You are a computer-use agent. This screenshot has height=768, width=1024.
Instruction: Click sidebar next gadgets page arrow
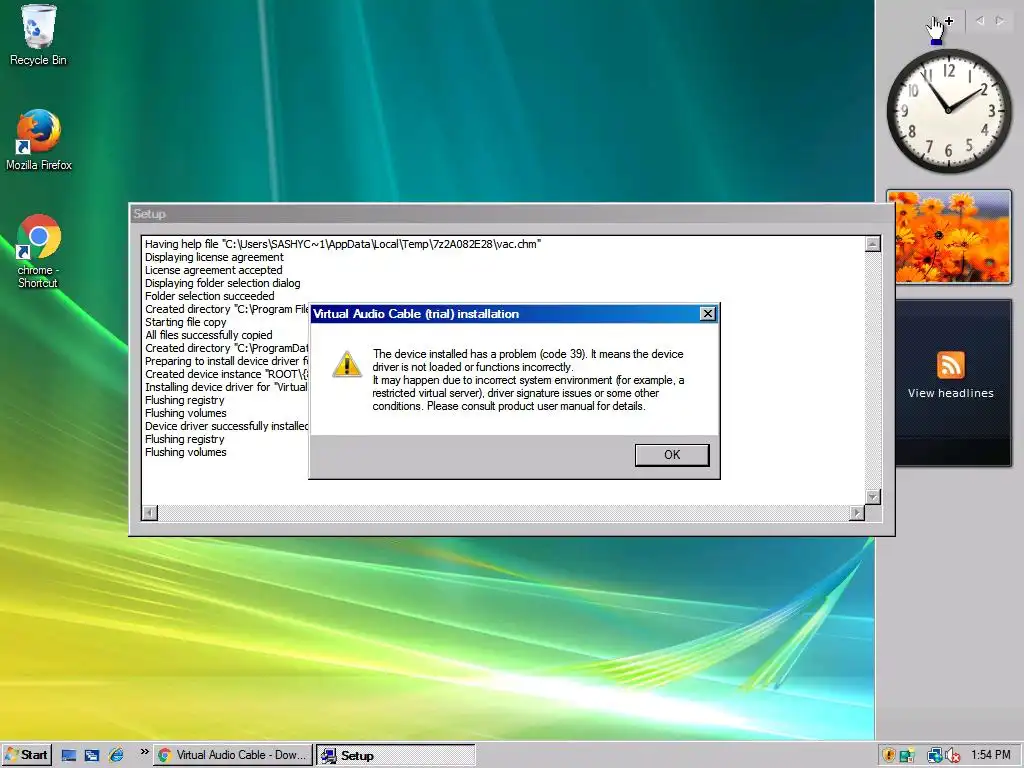point(1000,21)
